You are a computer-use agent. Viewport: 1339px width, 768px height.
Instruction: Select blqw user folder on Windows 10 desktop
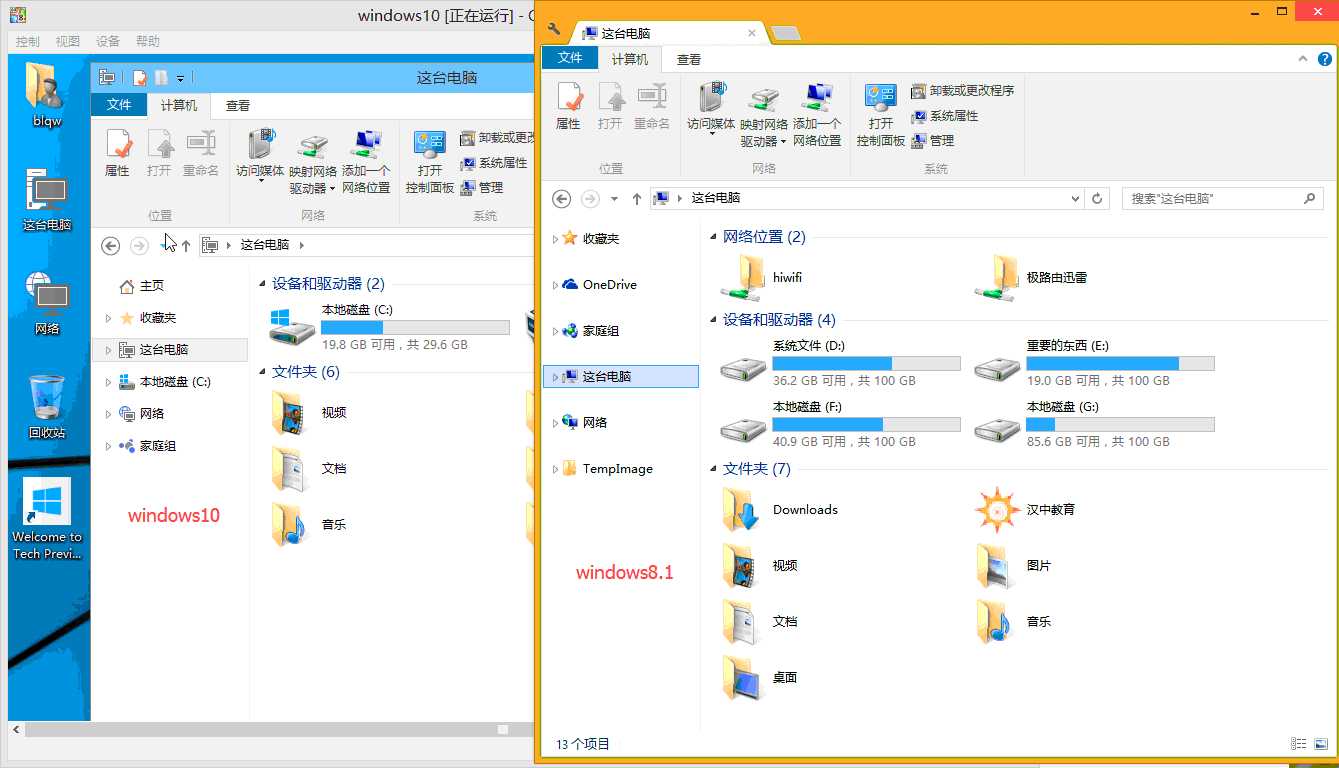pos(46,96)
